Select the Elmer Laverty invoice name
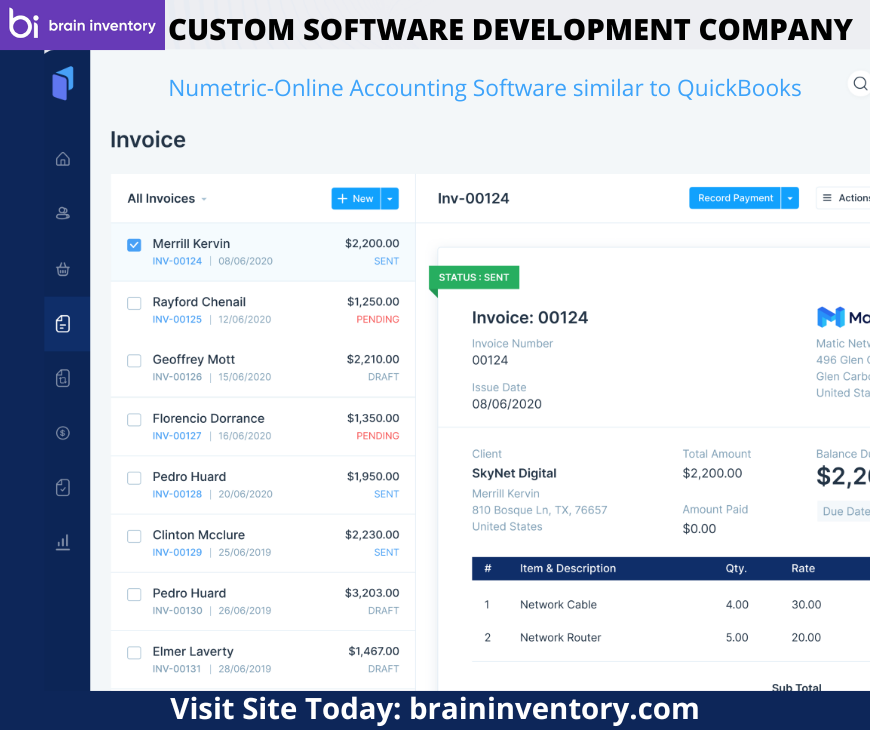This screenshot has width=870, height=730. [x=193, y=651]
